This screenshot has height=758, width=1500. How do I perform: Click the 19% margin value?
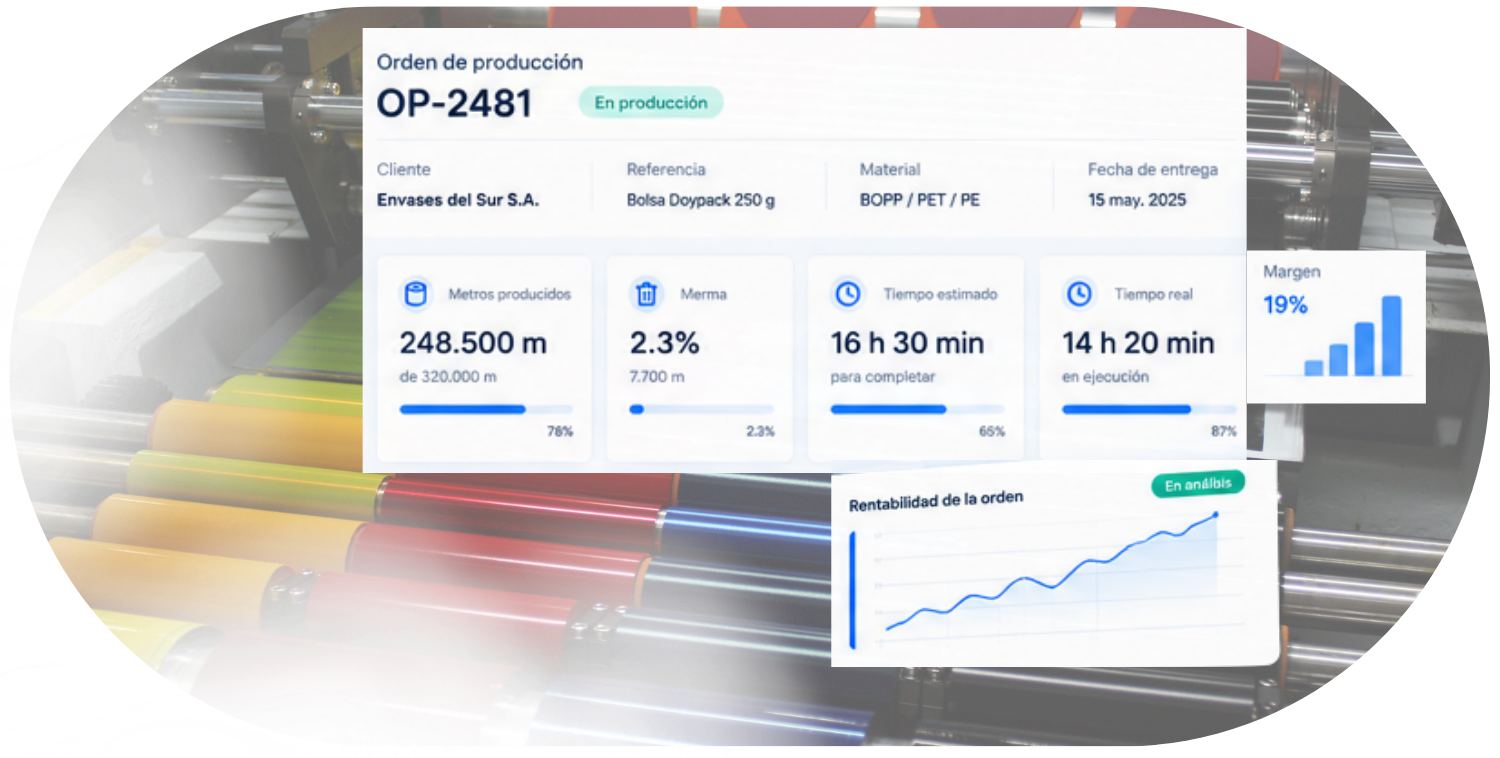[x=1286, y=305]
